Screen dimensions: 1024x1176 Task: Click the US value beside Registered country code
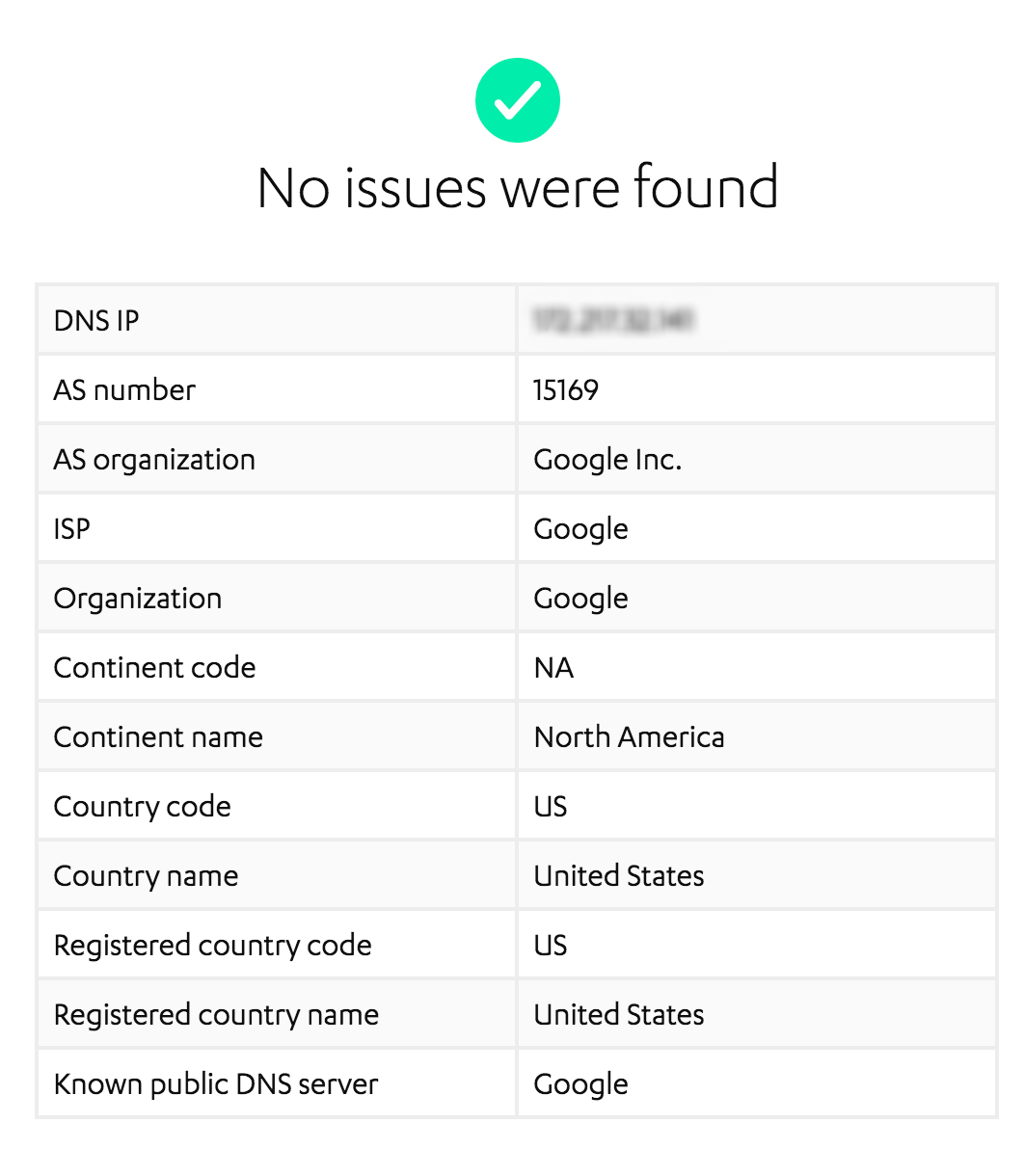pyautogui.click(x=551, y=945)
